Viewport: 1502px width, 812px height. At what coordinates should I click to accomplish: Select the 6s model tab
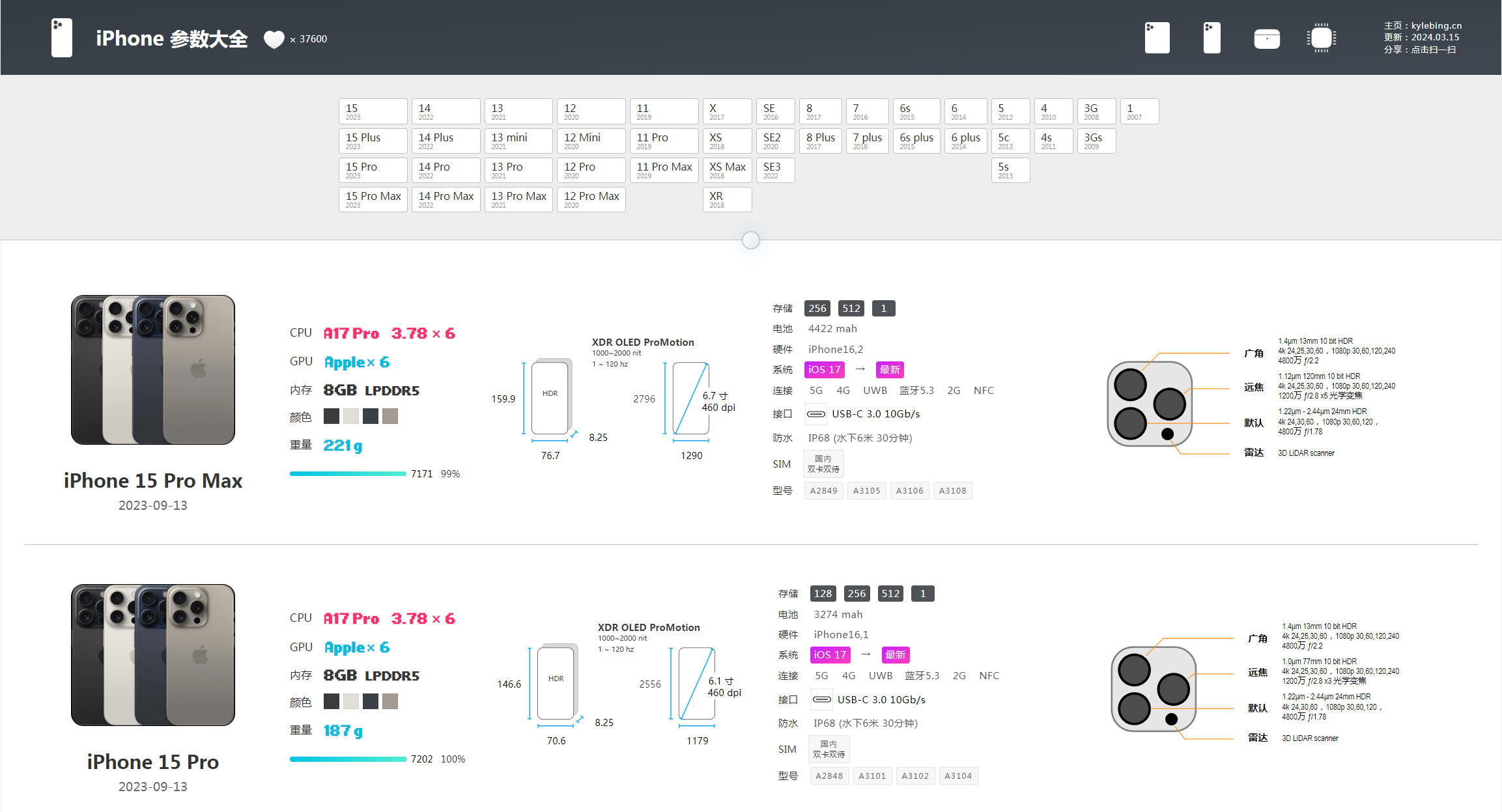[x=916, y=111]
